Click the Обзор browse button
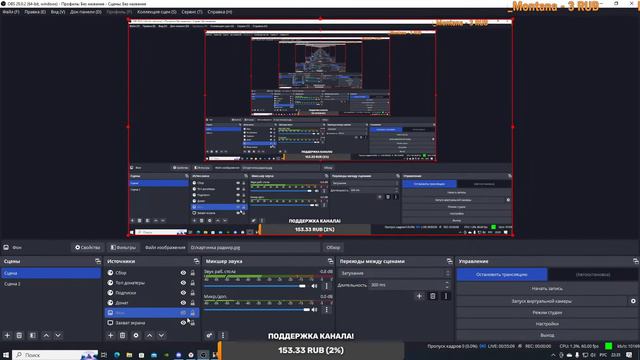This screenshot has height=360, width=640. (x=333, y=247)
